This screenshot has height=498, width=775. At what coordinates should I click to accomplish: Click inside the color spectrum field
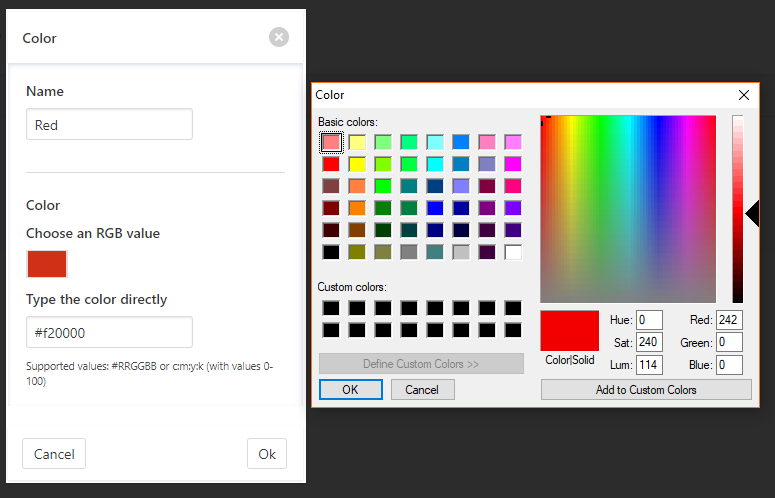(628, 209)
